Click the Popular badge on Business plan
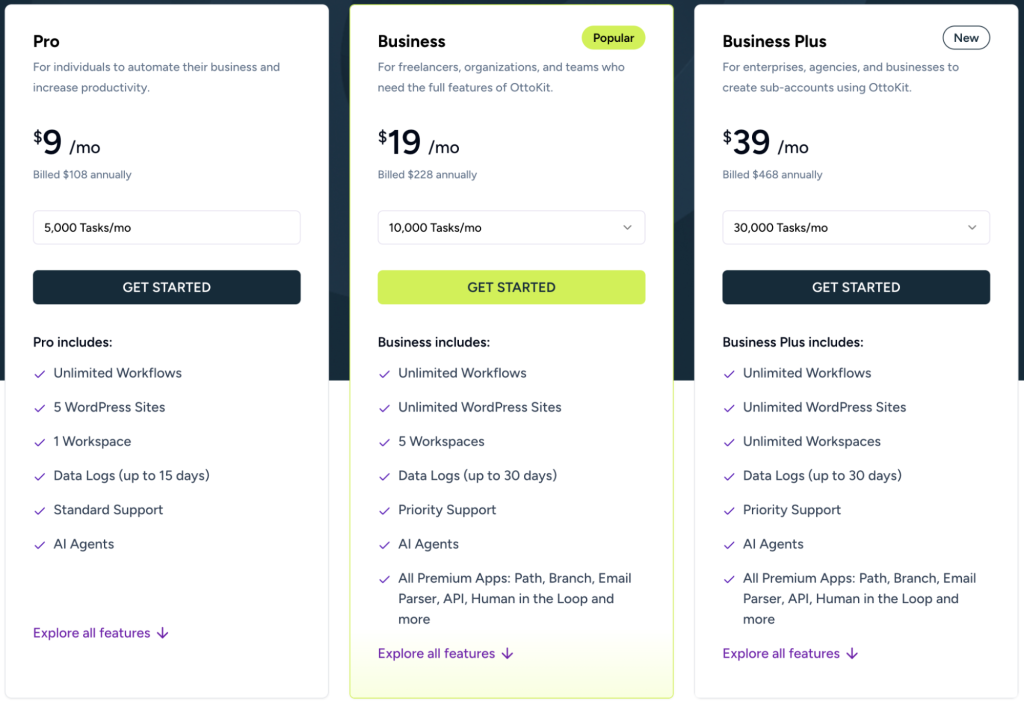This screenshot has width=1024, height=705. click(x=613, y=38)
